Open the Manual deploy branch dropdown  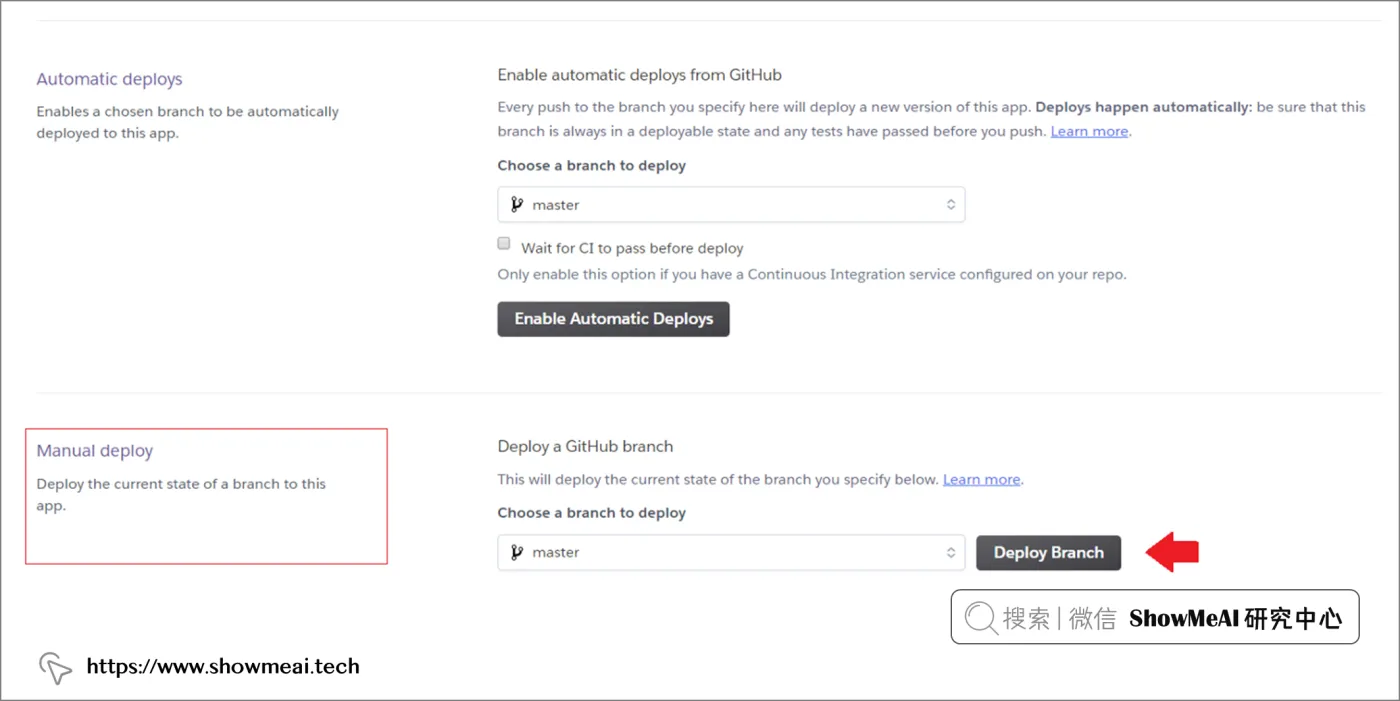pos(731,552)
